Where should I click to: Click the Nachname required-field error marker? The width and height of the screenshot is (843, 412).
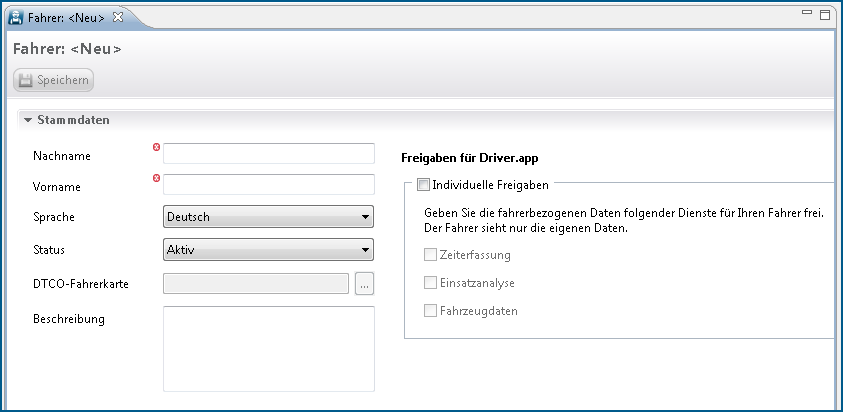click(x=156, y=148)
